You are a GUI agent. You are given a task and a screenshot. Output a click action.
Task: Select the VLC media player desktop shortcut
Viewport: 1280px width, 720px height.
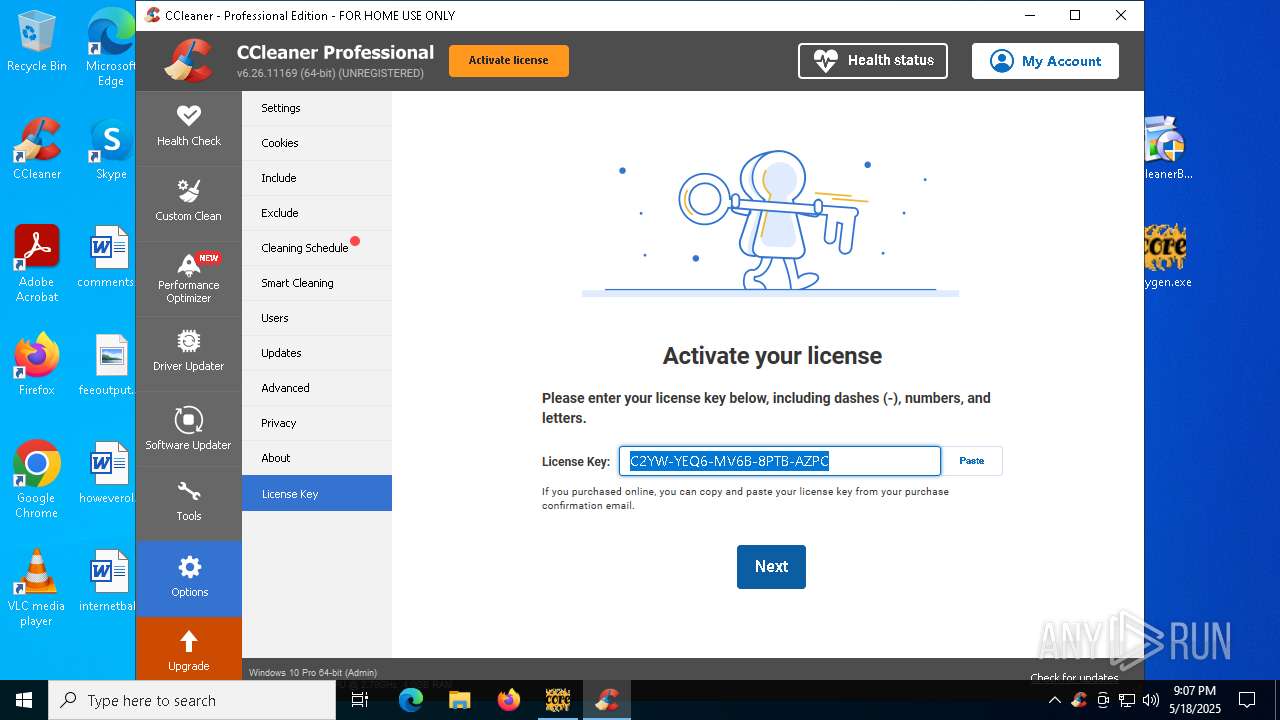coord(37,588)
